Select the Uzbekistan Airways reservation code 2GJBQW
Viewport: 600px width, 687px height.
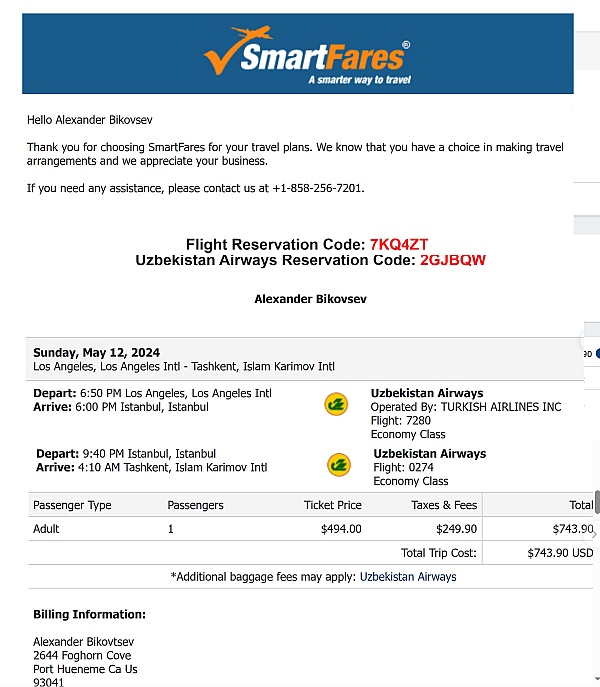(x=453, y=260)
